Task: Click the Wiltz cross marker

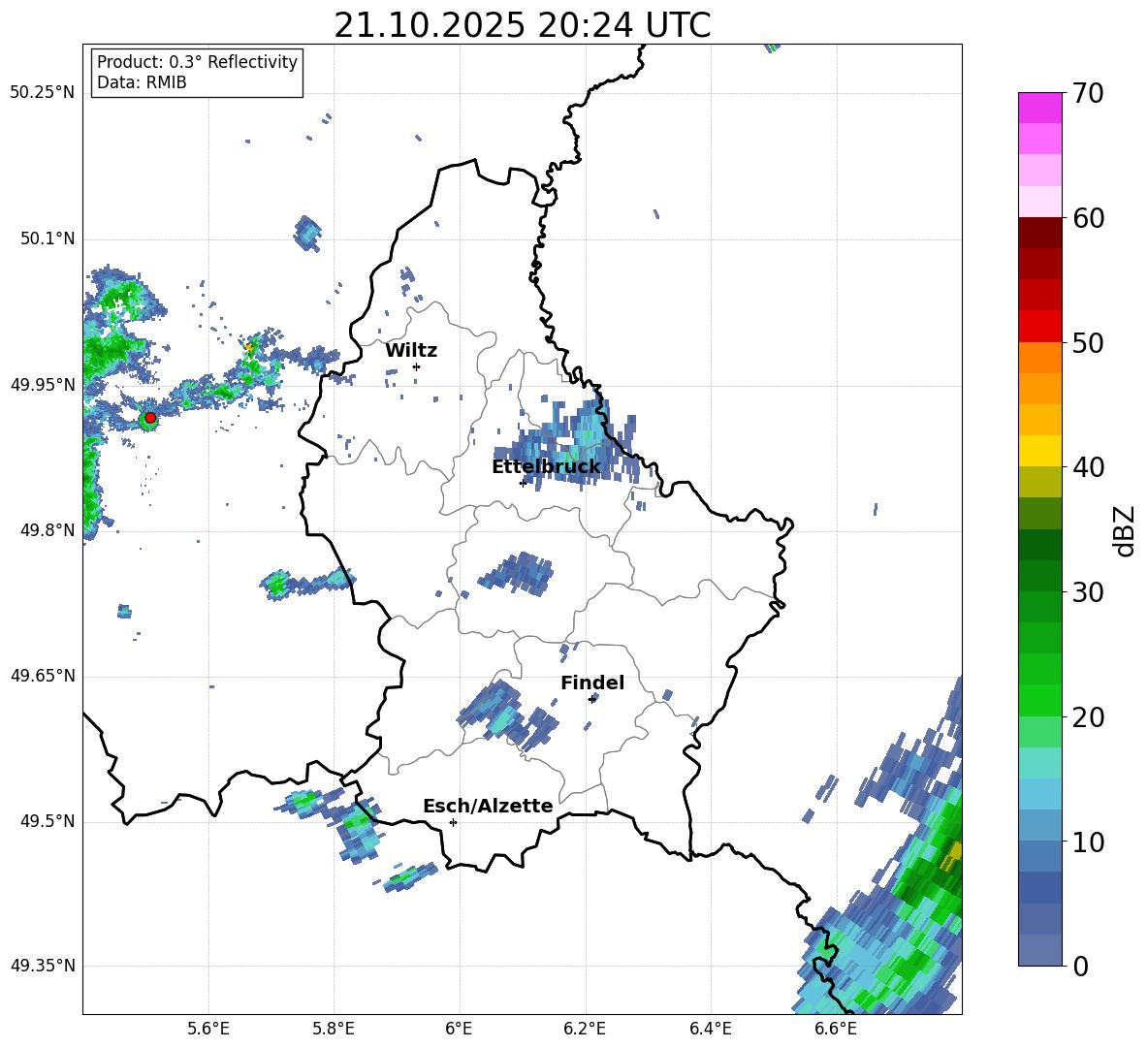Action: coord(417,366)
